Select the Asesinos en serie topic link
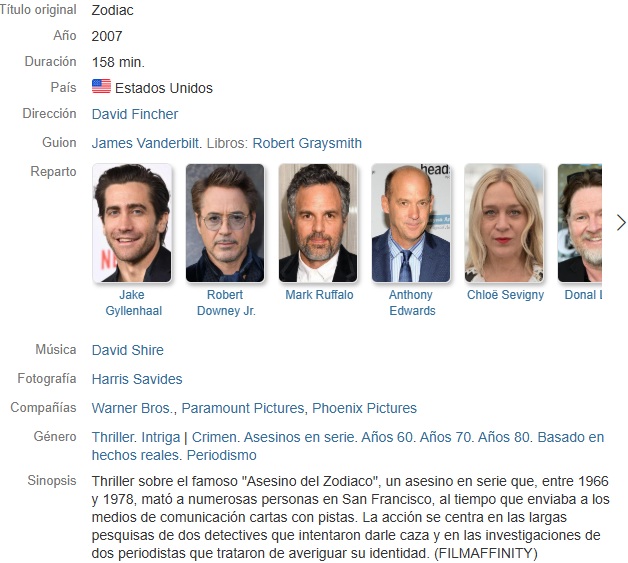This screenshot has width=628, height=563. (x=299, y=437)
